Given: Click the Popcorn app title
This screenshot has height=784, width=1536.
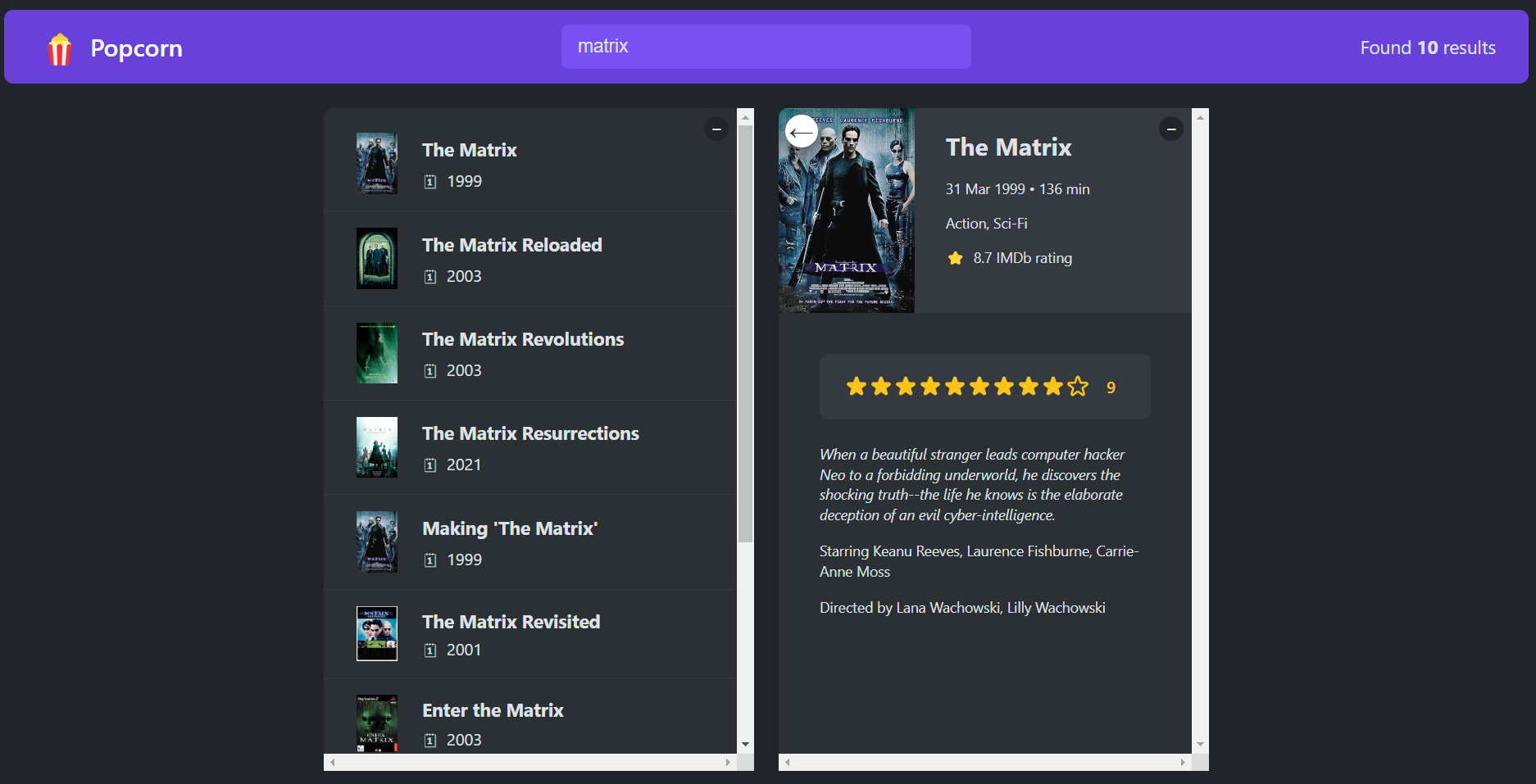Looking at the screenshot, I should tap(136, 48).
